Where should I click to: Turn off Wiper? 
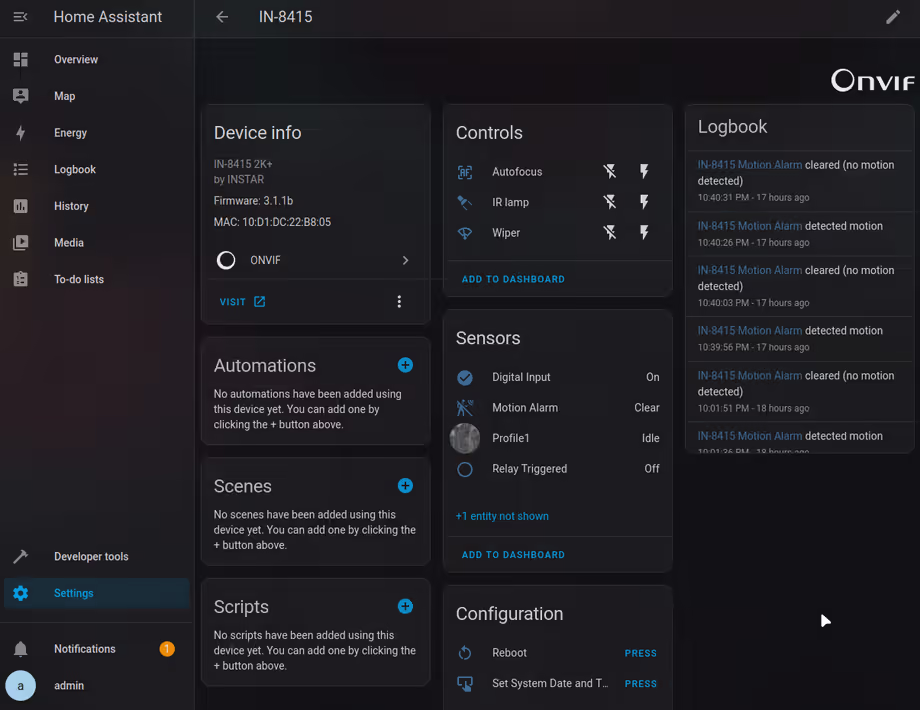click(610, 232)
